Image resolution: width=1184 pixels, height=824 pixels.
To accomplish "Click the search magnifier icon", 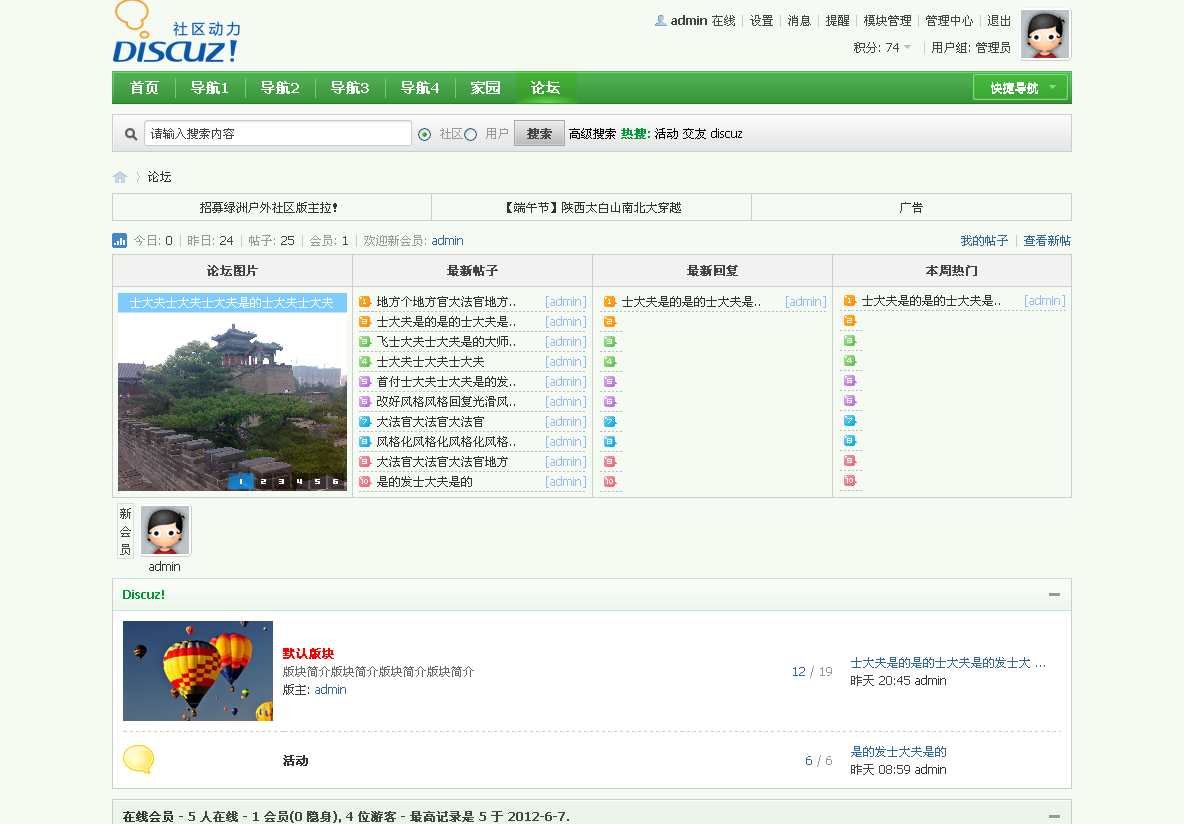I will pyautogui.click(x=131, y=134).
